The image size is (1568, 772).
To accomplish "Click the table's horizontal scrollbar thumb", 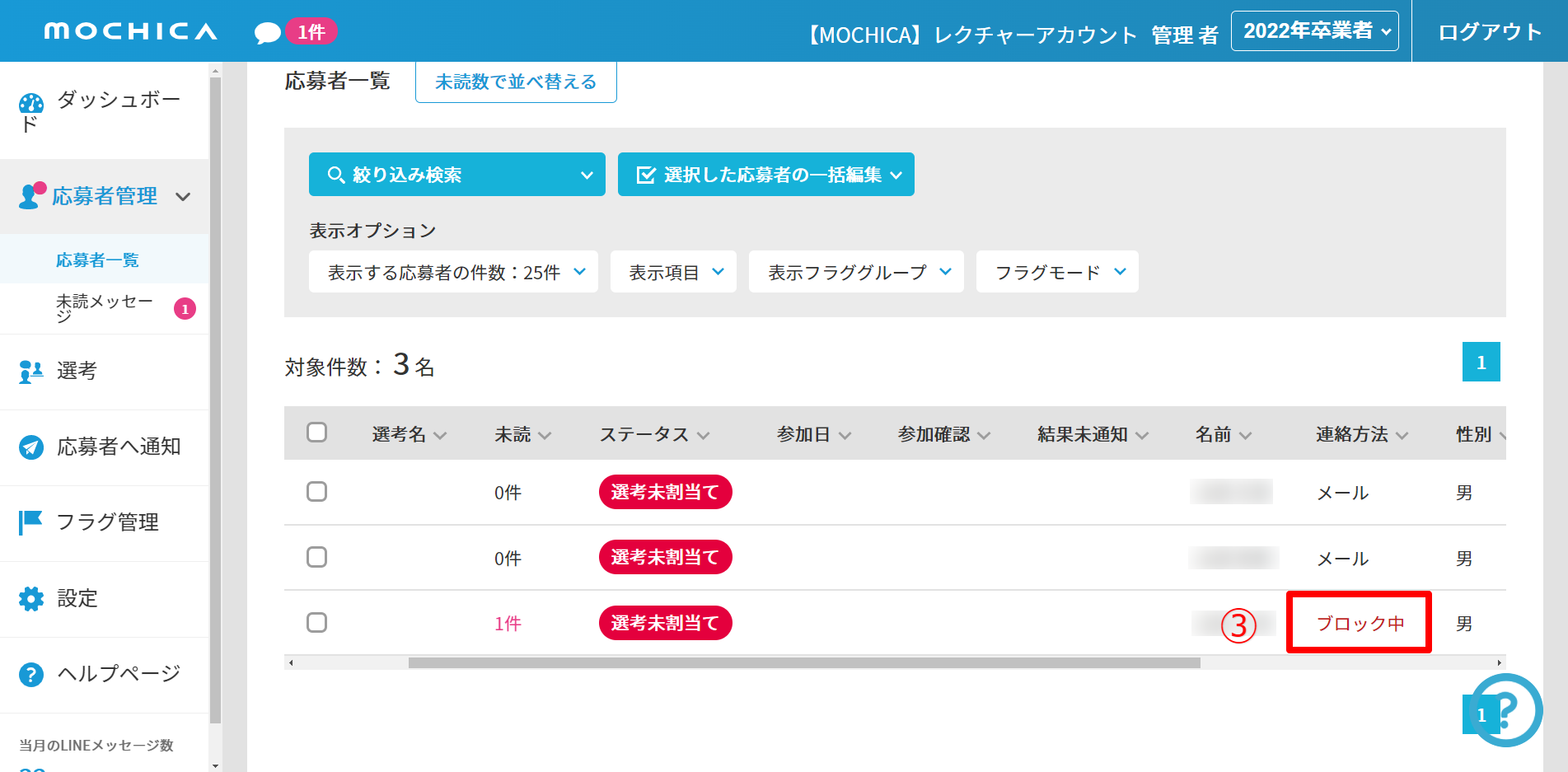I will click(803, 662).
